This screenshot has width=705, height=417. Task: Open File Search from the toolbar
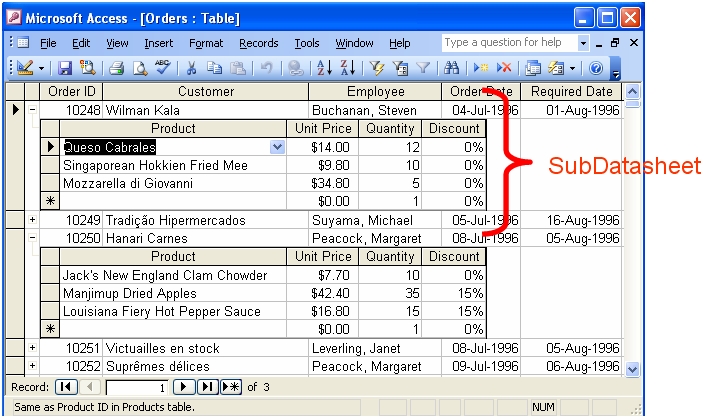(x=87, y=68)
